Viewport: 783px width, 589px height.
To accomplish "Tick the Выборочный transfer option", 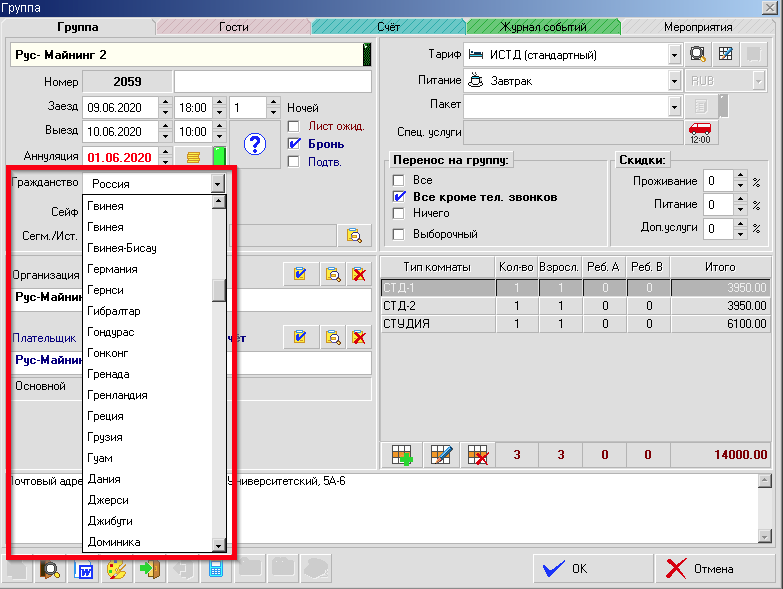I will (399, 234).
